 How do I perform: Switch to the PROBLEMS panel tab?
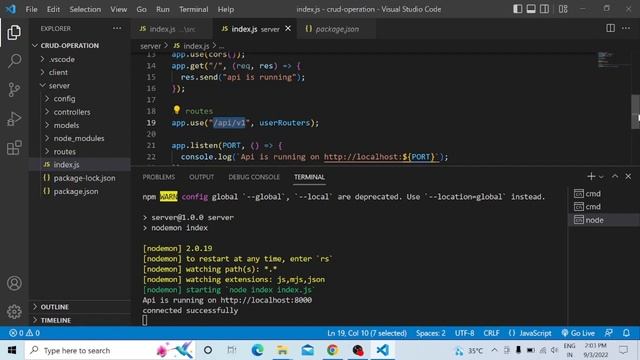tap(158, 177)
